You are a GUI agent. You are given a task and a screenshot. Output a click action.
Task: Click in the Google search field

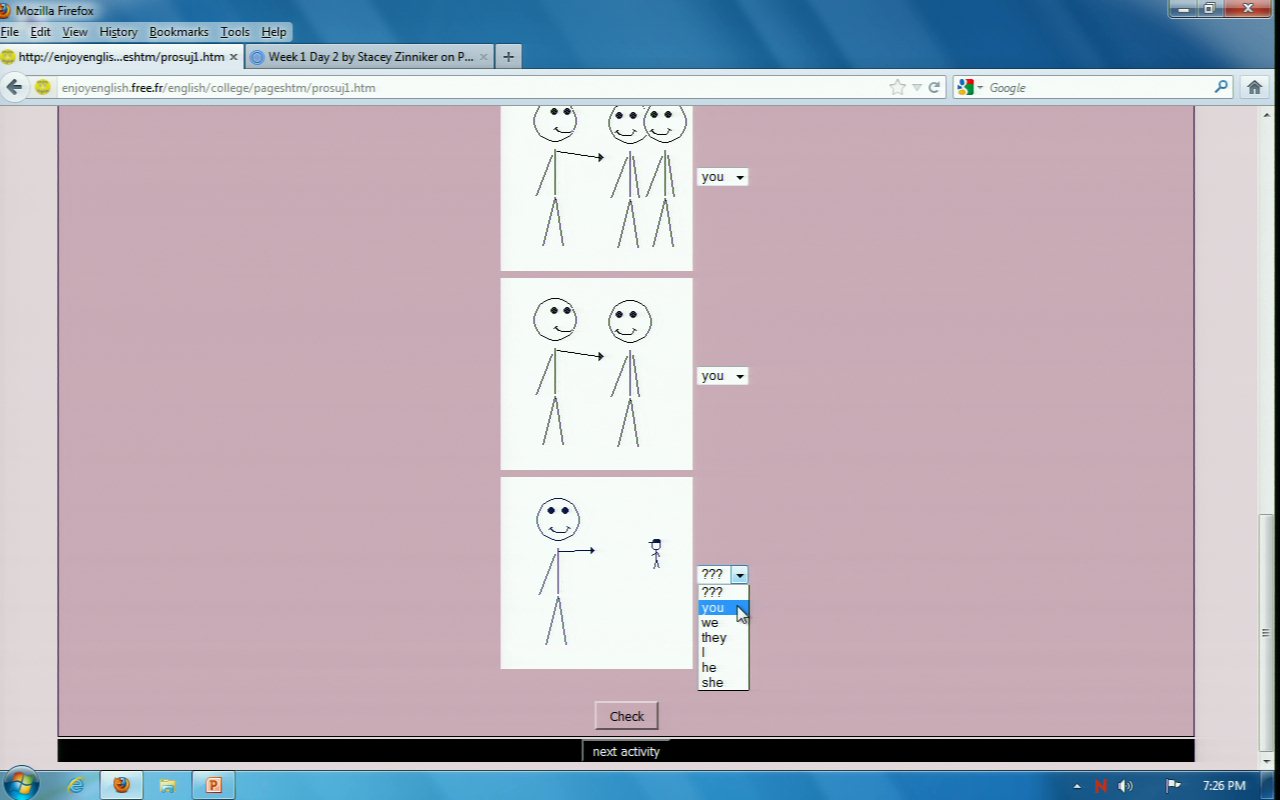(x=1095, y=87)
